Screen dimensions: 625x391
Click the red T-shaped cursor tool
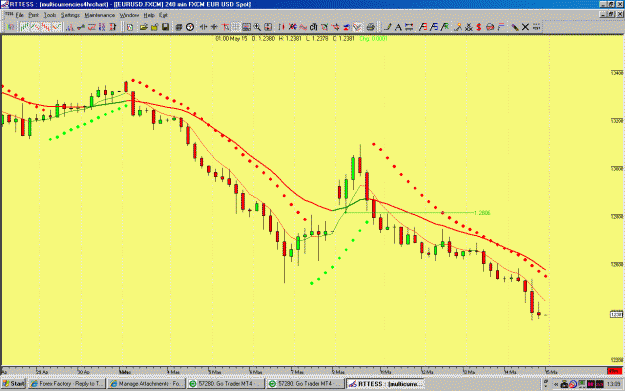(x=225, y=27)
